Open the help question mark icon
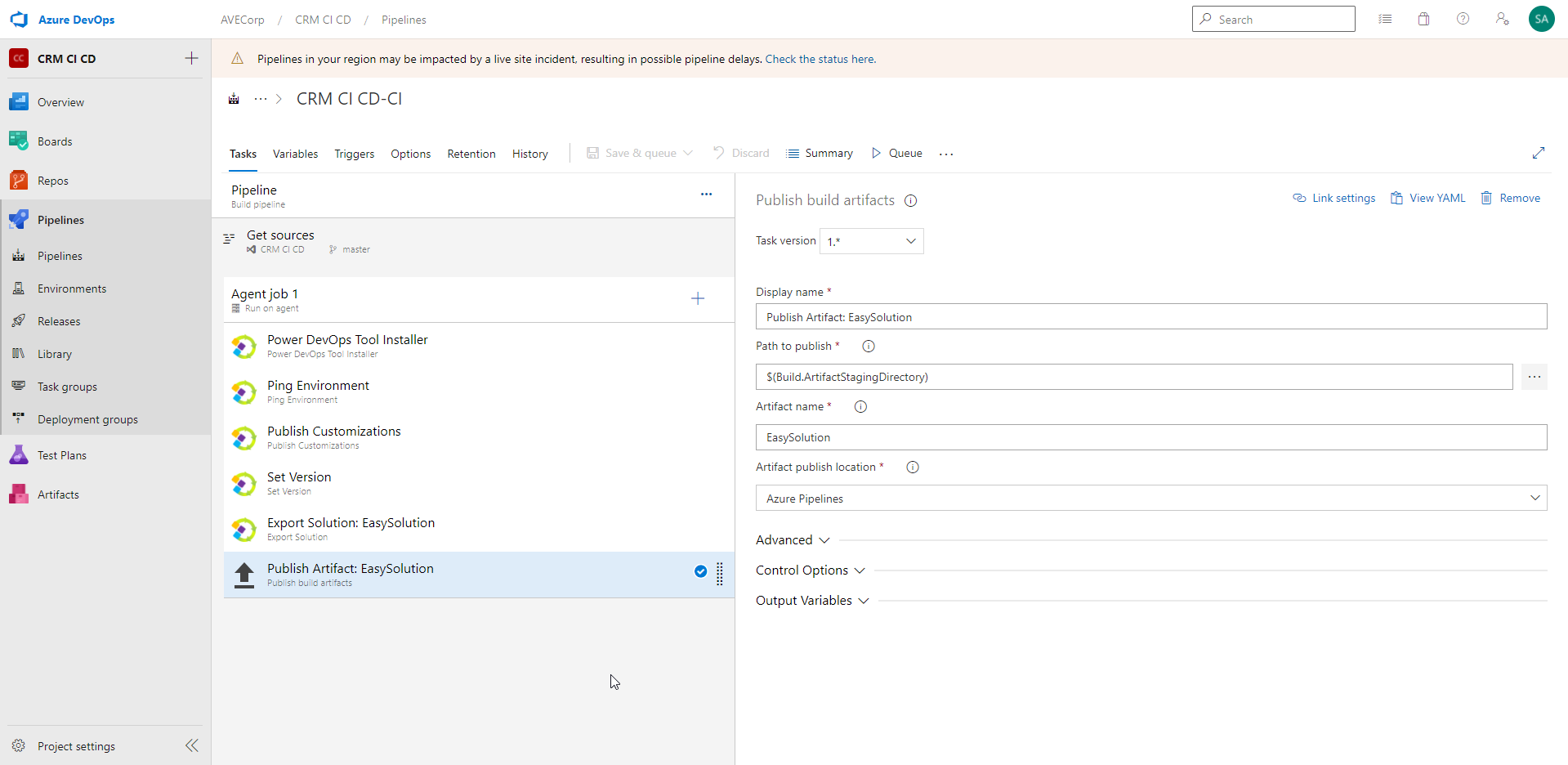This screenshot has height=765, width=1568. [1463, 19]
